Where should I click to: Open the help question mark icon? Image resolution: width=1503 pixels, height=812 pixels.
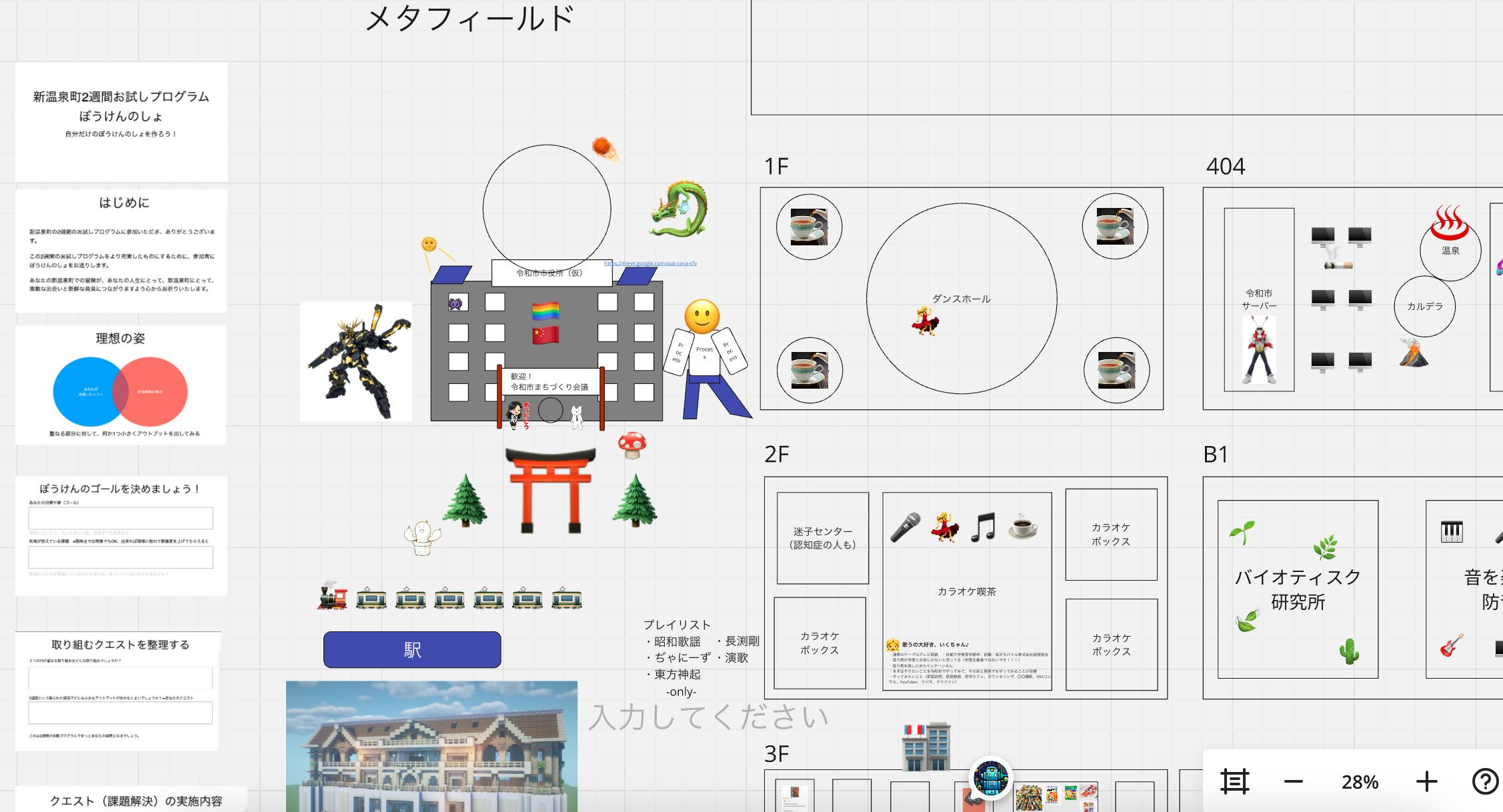[x=1484, y=781]
